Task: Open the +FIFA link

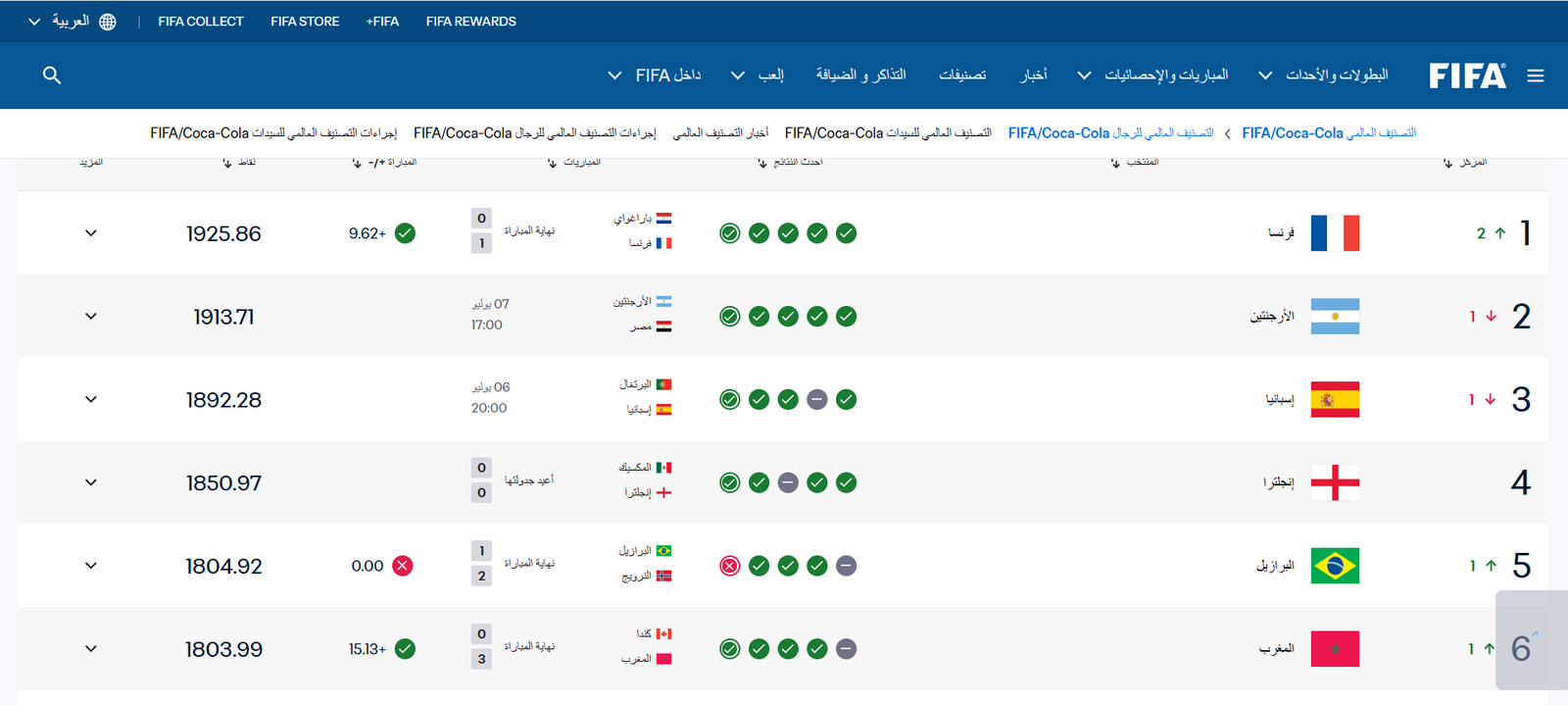Action: (x=382, y=22)
